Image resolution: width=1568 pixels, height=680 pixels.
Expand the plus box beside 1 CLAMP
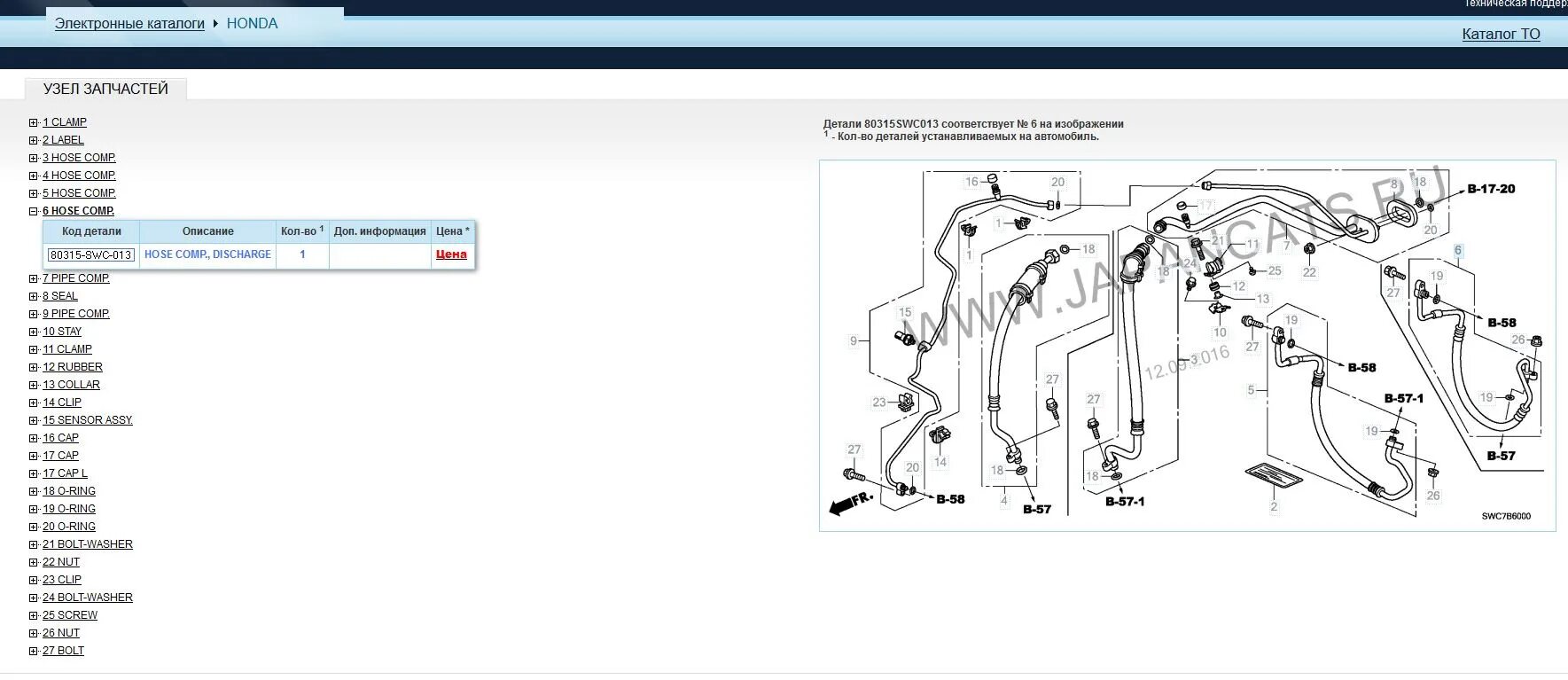pyautogui.click(x=34, y=123)
